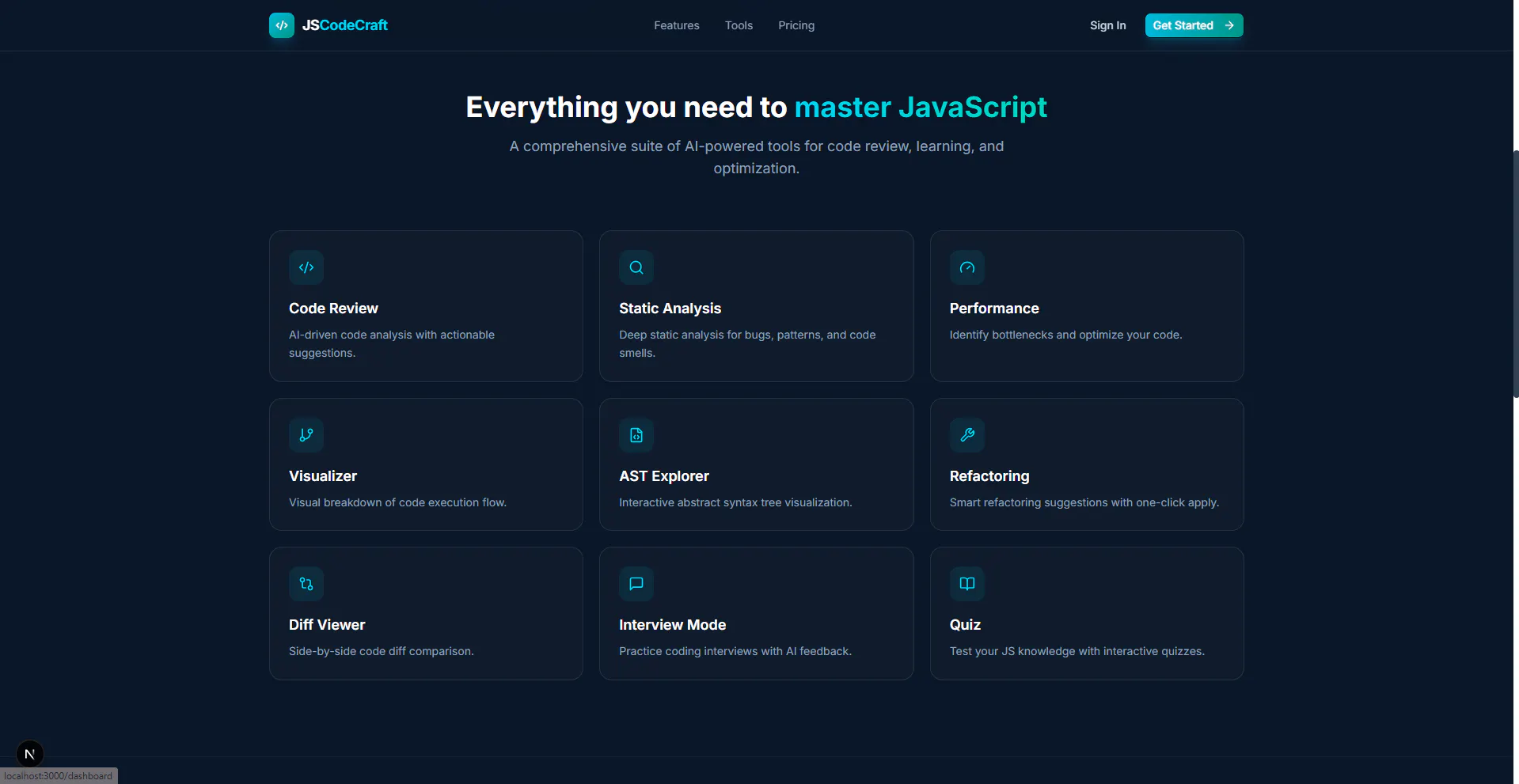1519x784 pixels.
Task: Click the Quiz book icon
Action: coord(967,584)
